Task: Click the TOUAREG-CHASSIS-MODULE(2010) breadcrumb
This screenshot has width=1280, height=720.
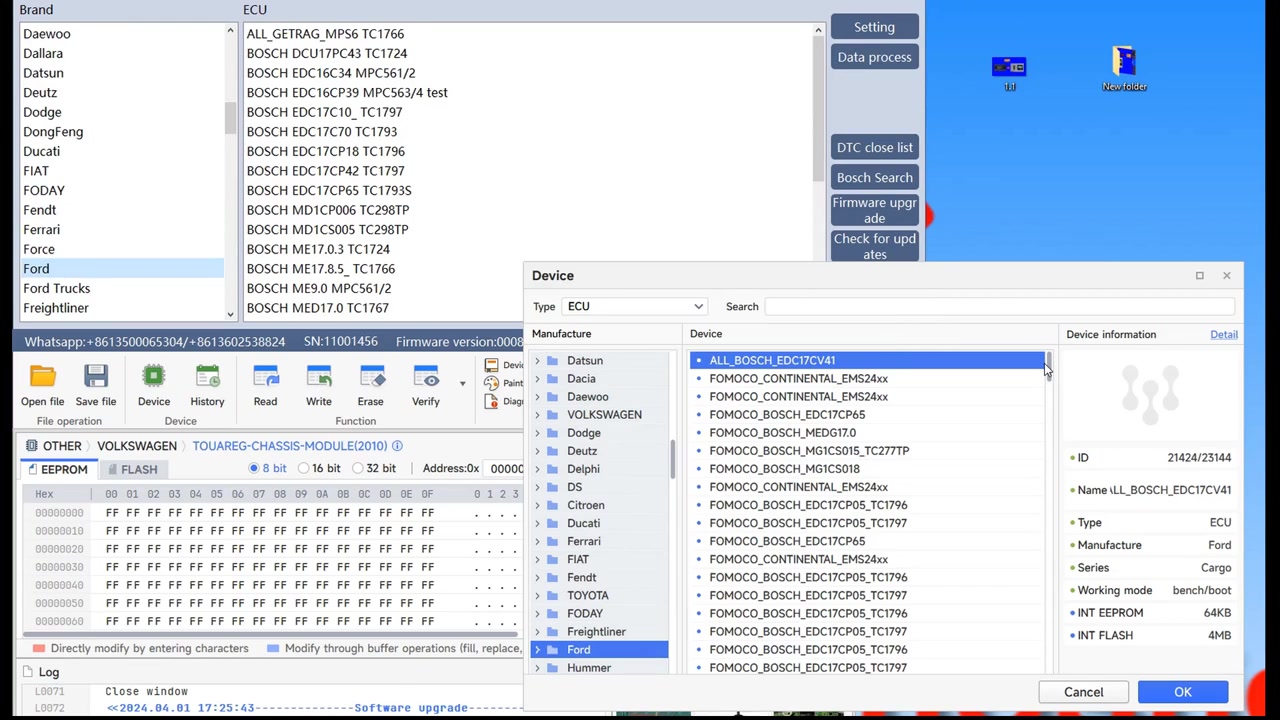Action: [288, 446]
